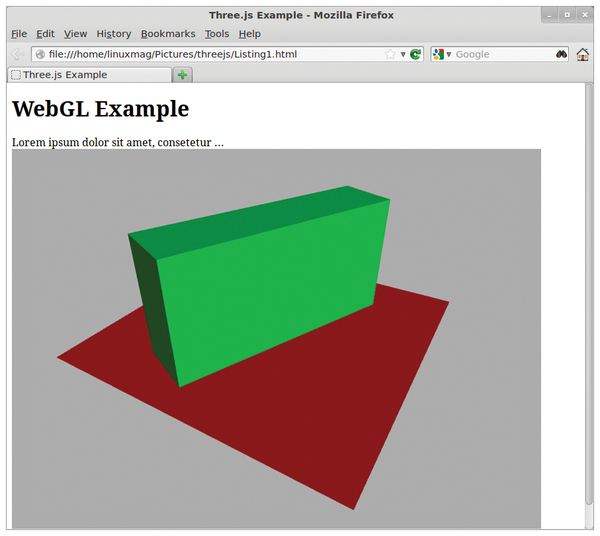Focus the Google search box
600x536 pixels.
point(500,54)
